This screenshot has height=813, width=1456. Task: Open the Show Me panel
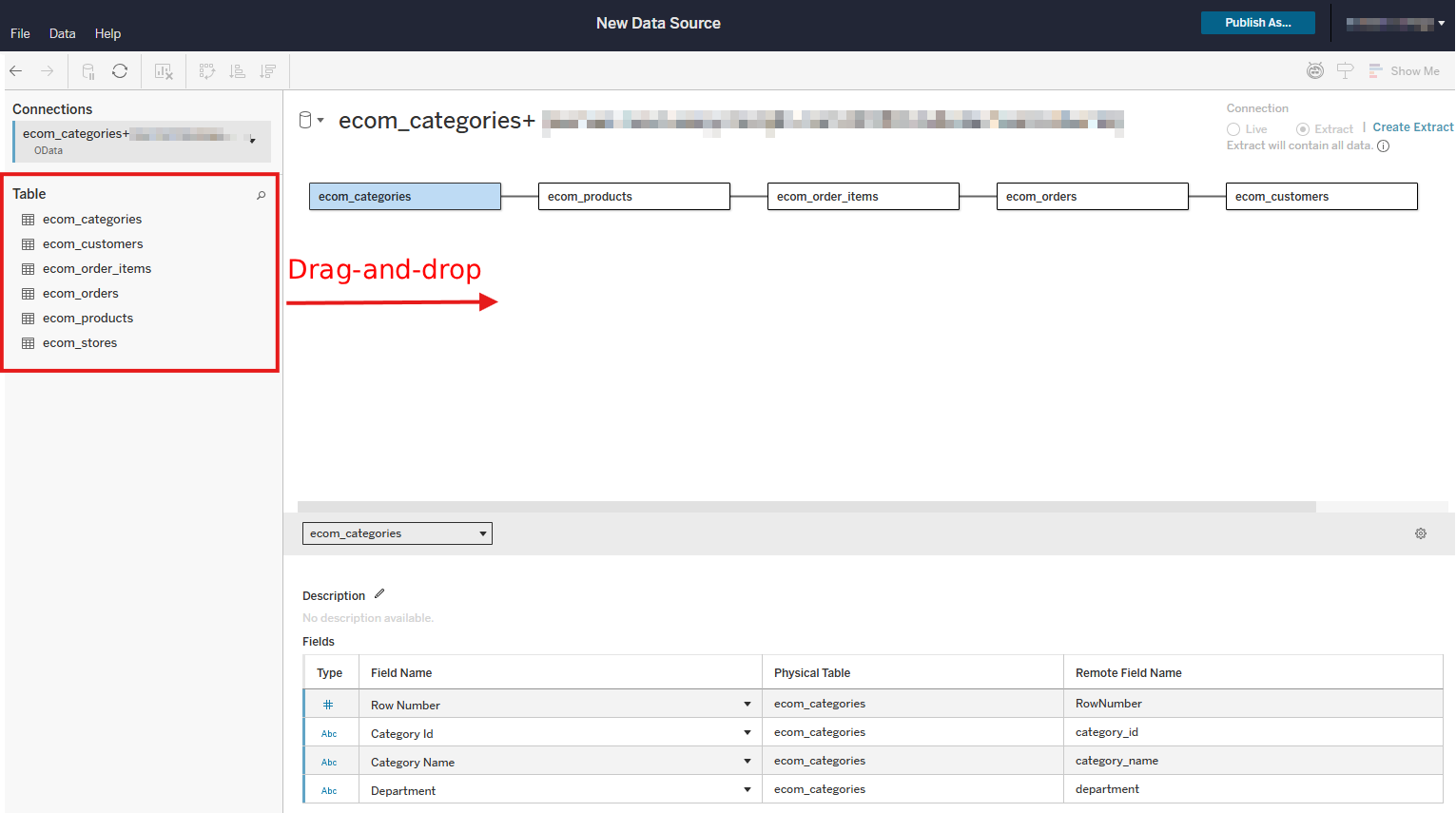pos(1404,71)
